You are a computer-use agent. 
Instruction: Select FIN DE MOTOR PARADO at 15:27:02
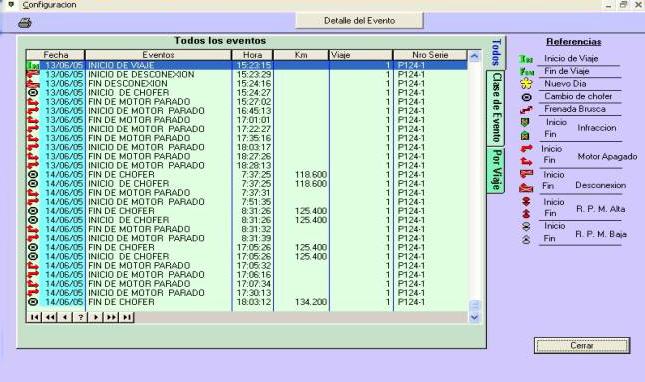pyautogui.click(x=247, y=102)
